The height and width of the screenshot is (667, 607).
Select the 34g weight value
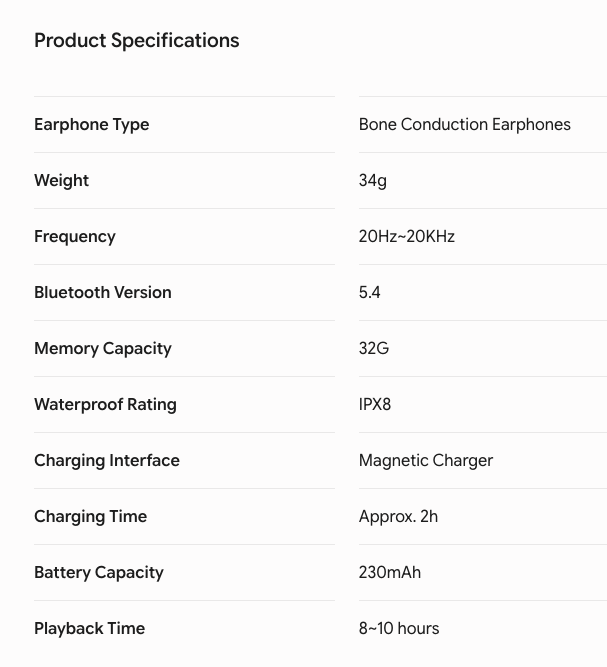click(x=373, y=181)
